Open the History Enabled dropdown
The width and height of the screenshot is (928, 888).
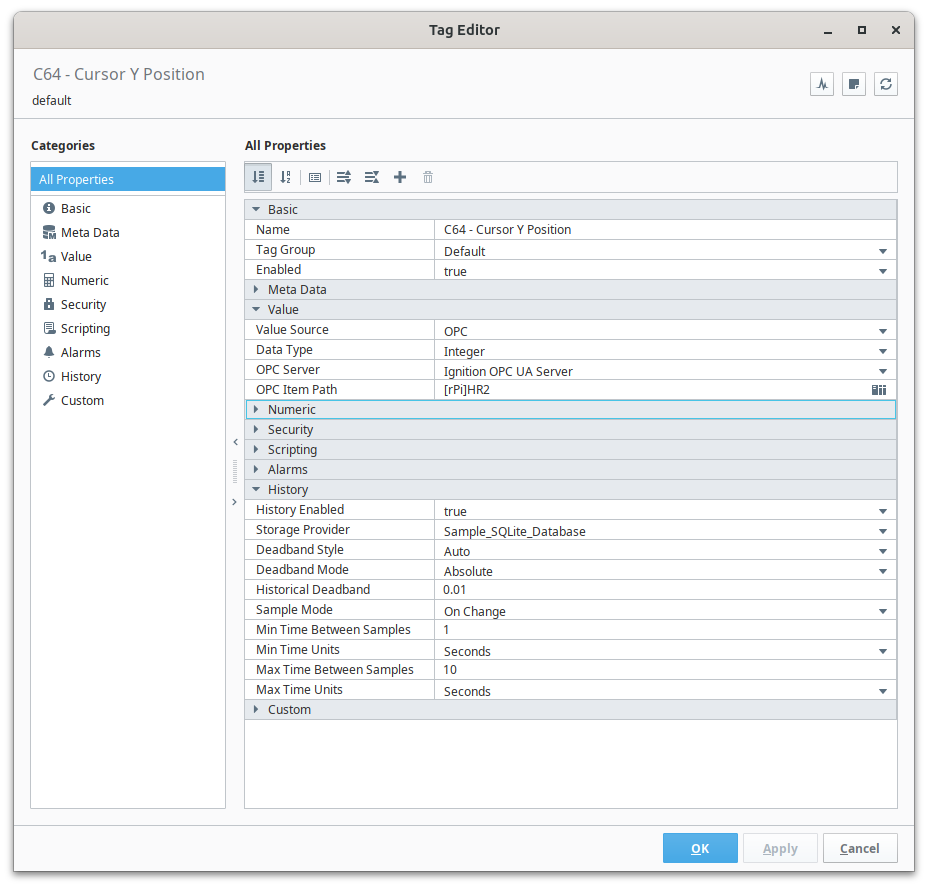tap(882, 511)
